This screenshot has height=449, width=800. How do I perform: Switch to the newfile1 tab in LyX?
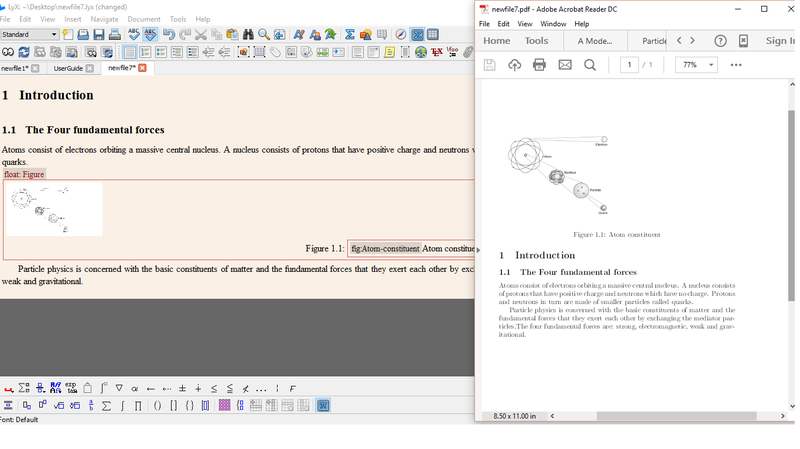click(15, 68)
